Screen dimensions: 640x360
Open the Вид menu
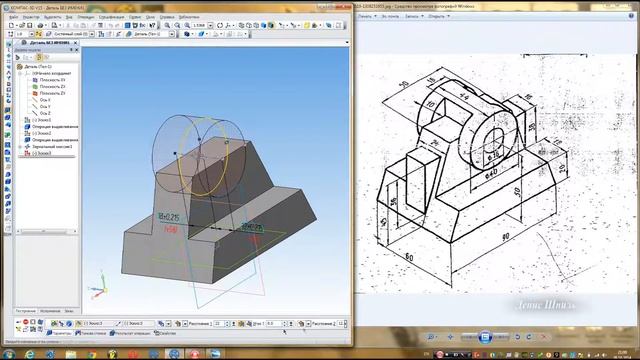point(69,17)
